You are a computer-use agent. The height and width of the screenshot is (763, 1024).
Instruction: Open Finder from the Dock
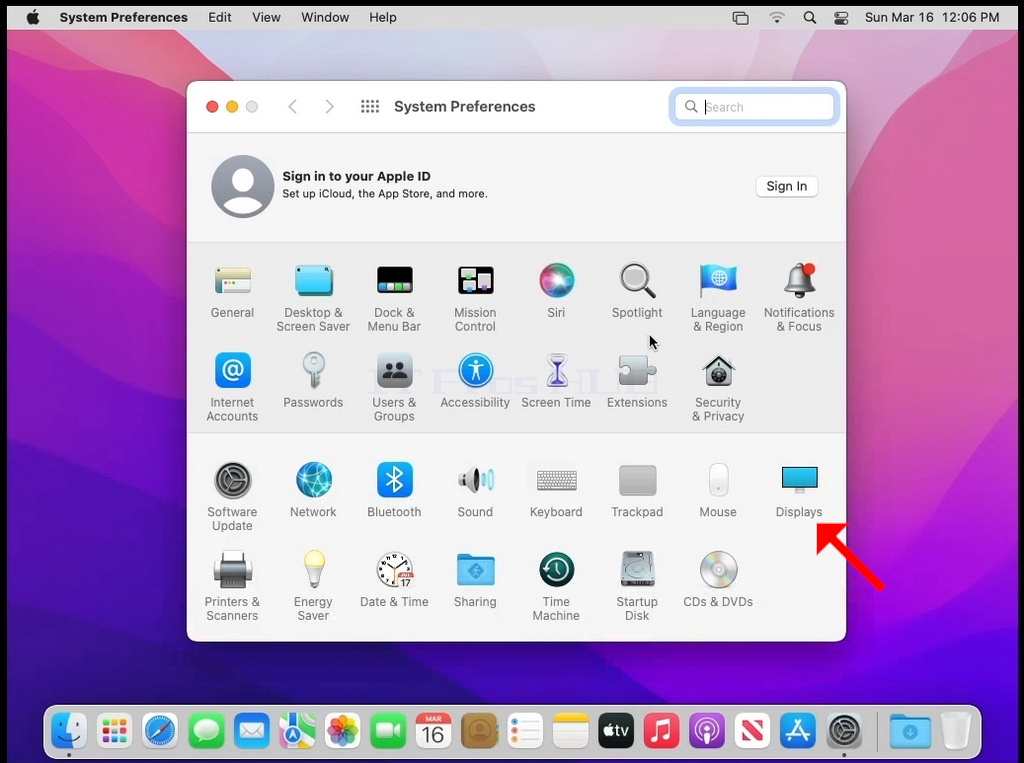point(69,730)
